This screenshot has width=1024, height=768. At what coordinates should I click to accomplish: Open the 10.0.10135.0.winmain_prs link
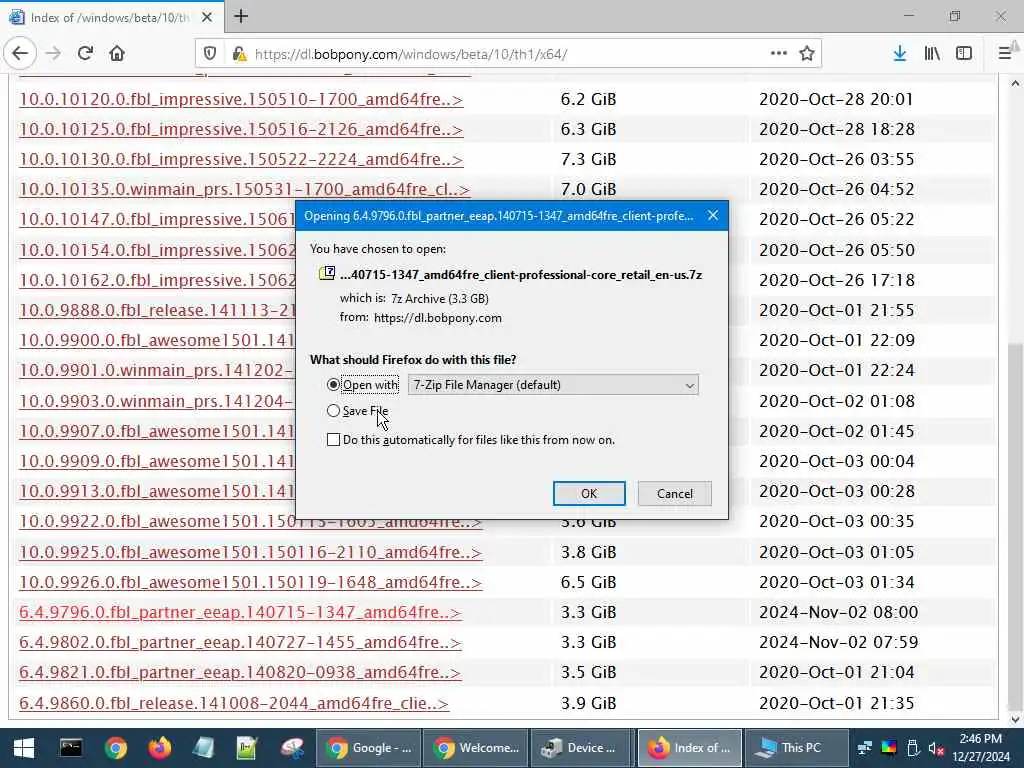[x=244, y=189]
